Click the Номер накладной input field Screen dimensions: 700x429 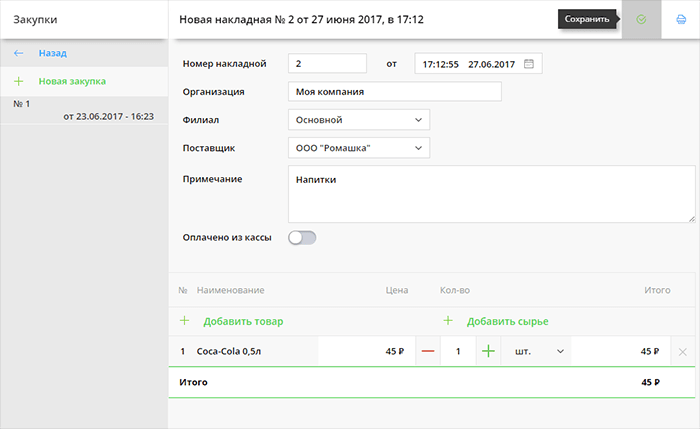tap(327, 64)
